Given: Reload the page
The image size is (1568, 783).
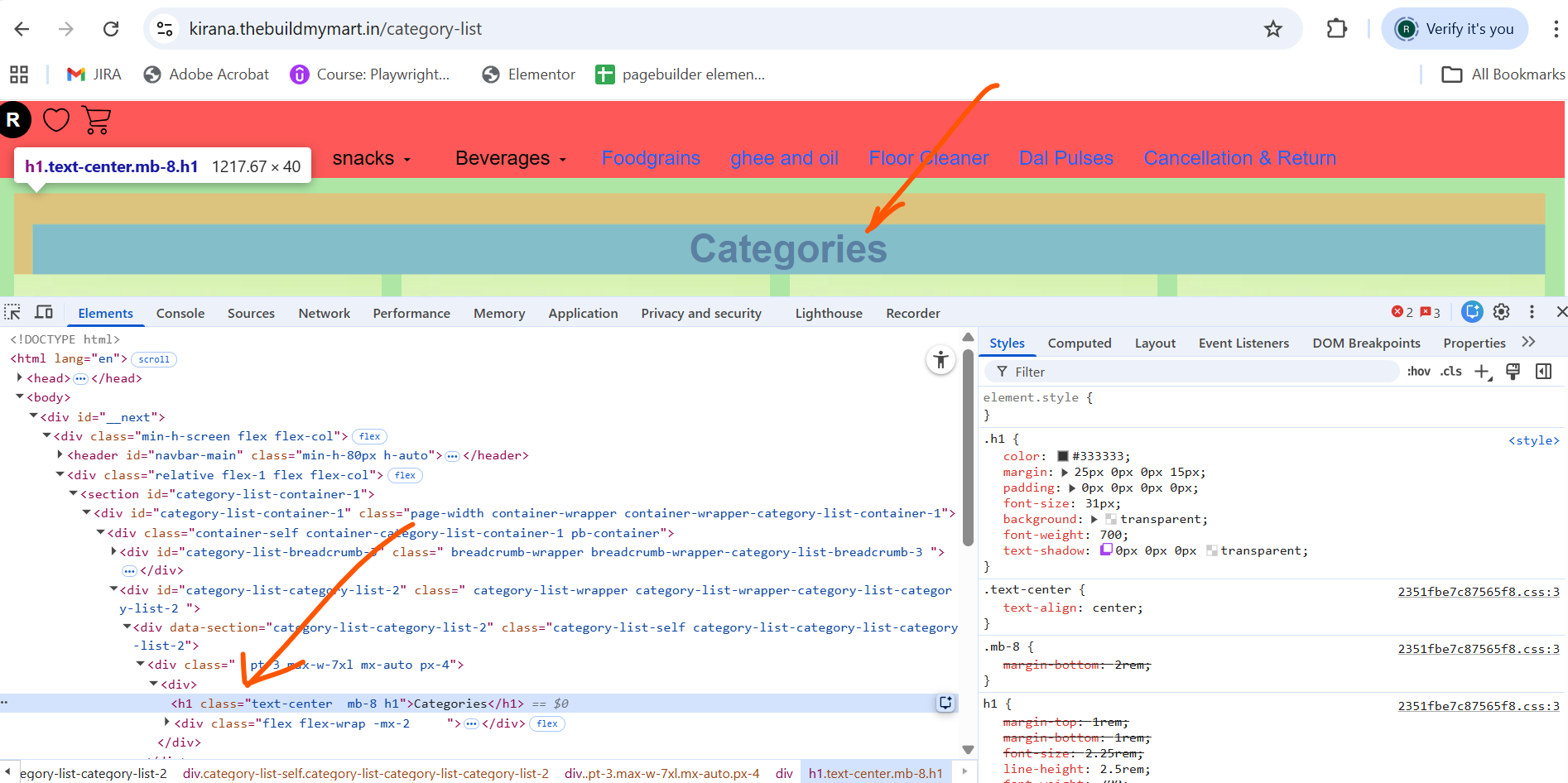Looking at the screenshot, I should 111,29.
